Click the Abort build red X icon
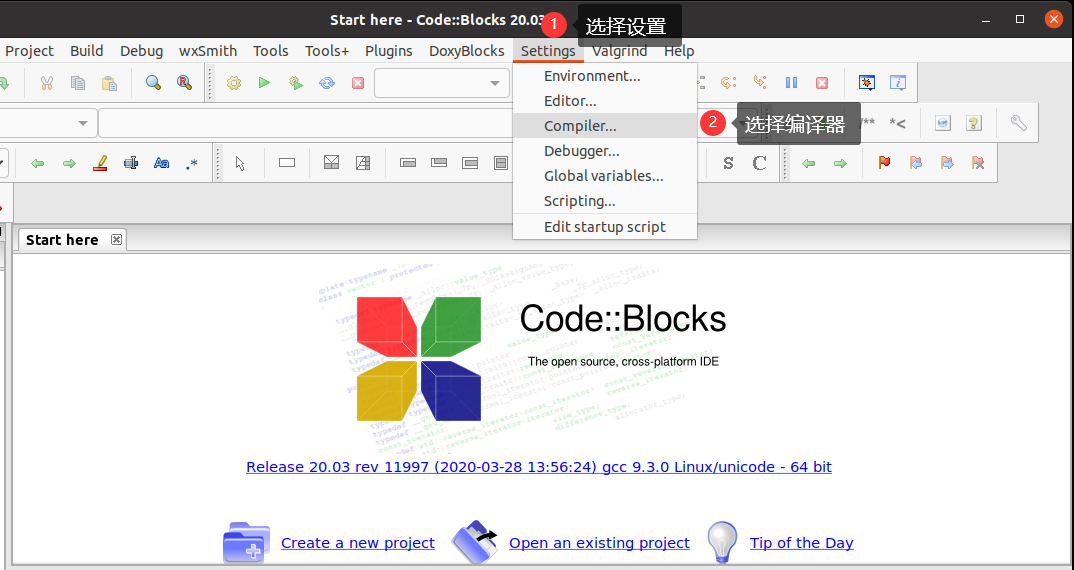The width and height of the screenshot is (1074, 570). (358, 83)
